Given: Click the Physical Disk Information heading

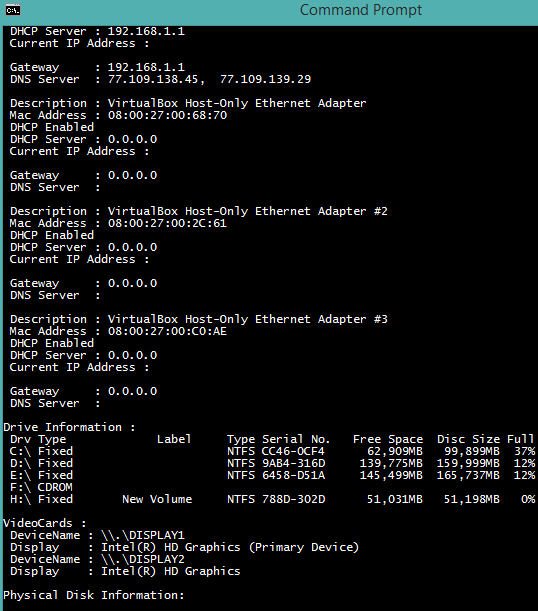Looking at the screenshot, I should pyautogui.click(x=93, y=595).
